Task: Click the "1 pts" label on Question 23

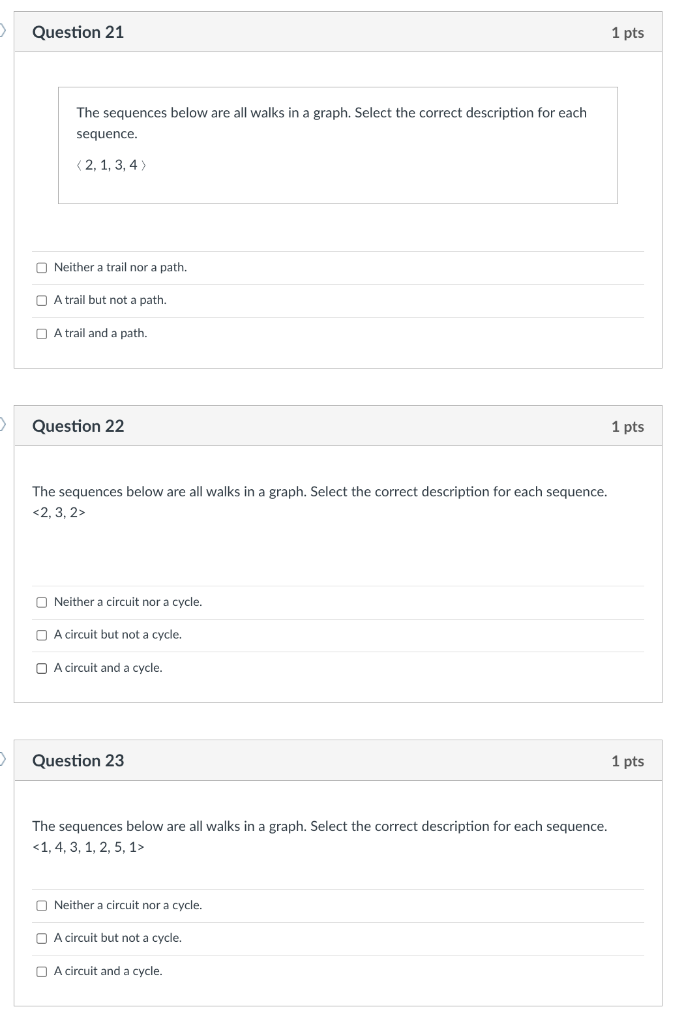Action: [630, 761]
